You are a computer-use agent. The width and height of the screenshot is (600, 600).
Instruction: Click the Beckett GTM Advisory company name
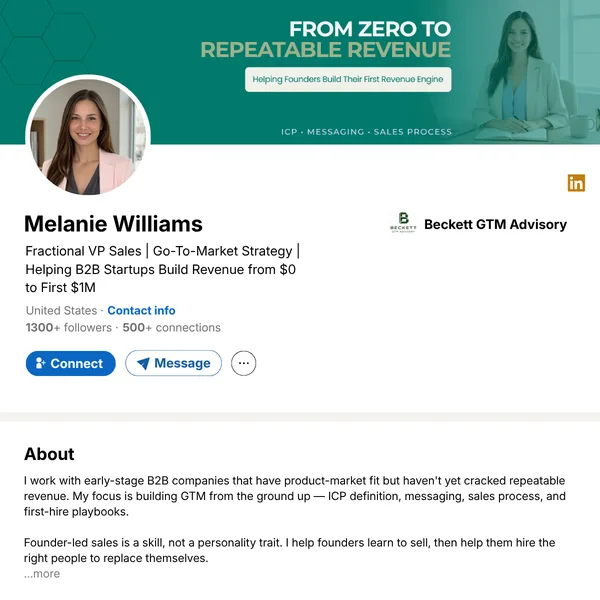495,224
